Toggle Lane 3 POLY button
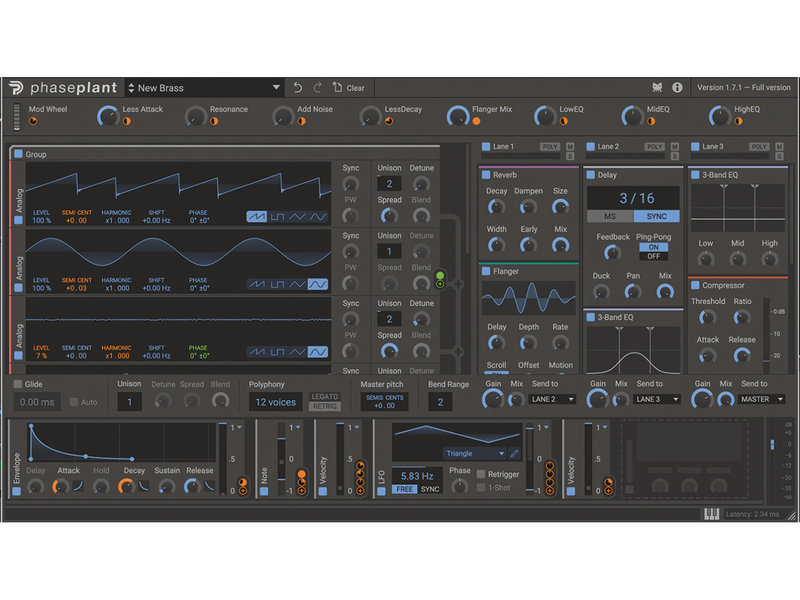800x600 pixels. pos(759,146)
